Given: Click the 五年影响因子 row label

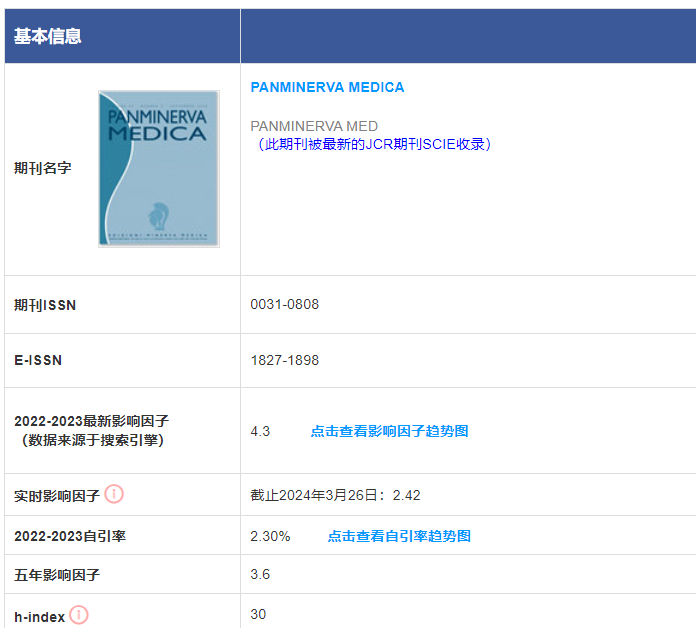Looking at the screenshot, I should click(57, 575).
